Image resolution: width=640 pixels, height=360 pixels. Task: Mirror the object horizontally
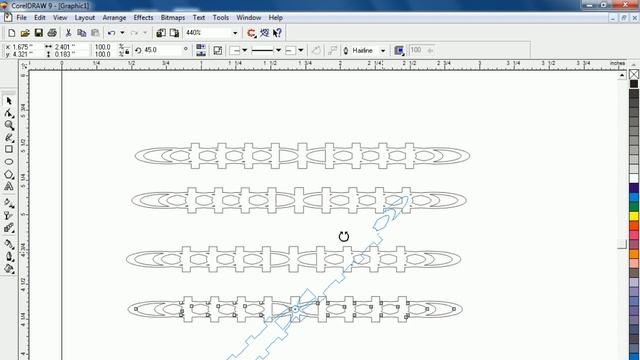click(200, 47)
